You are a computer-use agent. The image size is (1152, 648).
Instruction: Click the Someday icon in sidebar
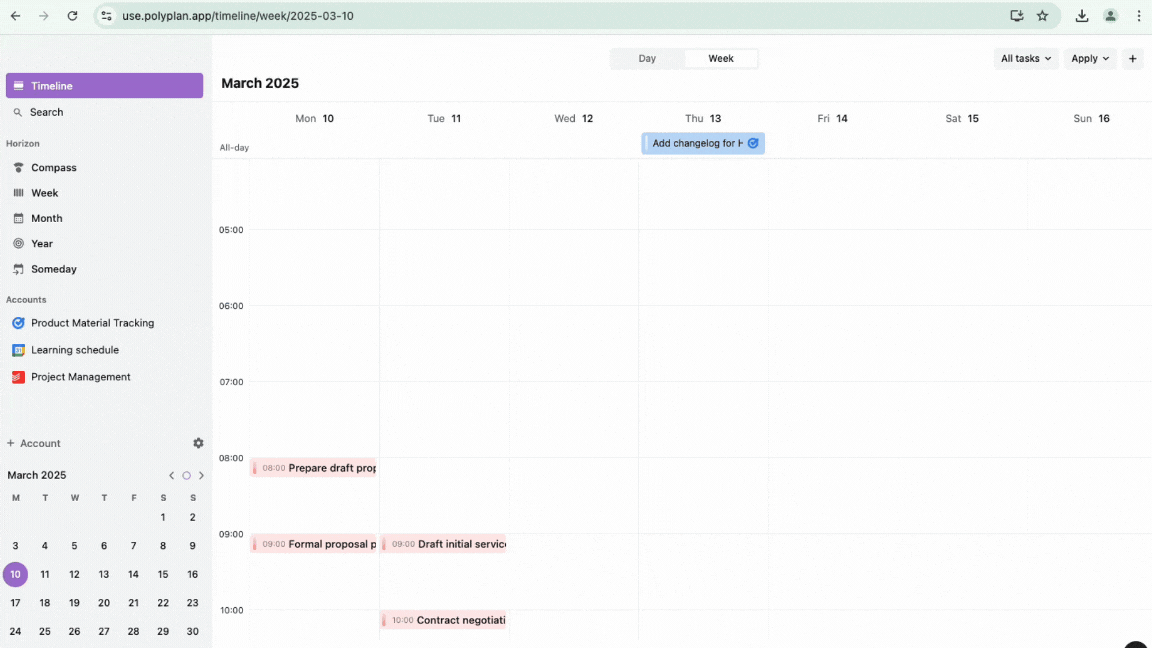(x=18, y=269)
